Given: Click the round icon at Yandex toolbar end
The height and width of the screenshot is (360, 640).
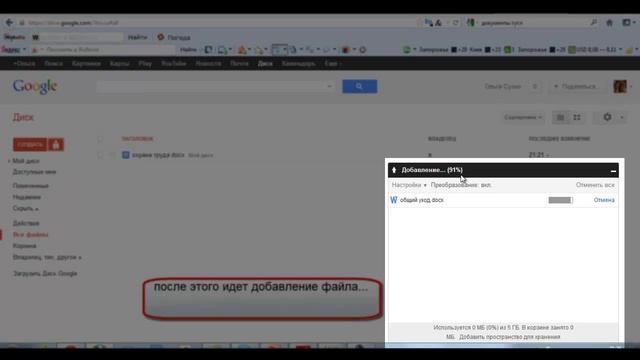Looking at the screenshot, I should tap(362, 50).
